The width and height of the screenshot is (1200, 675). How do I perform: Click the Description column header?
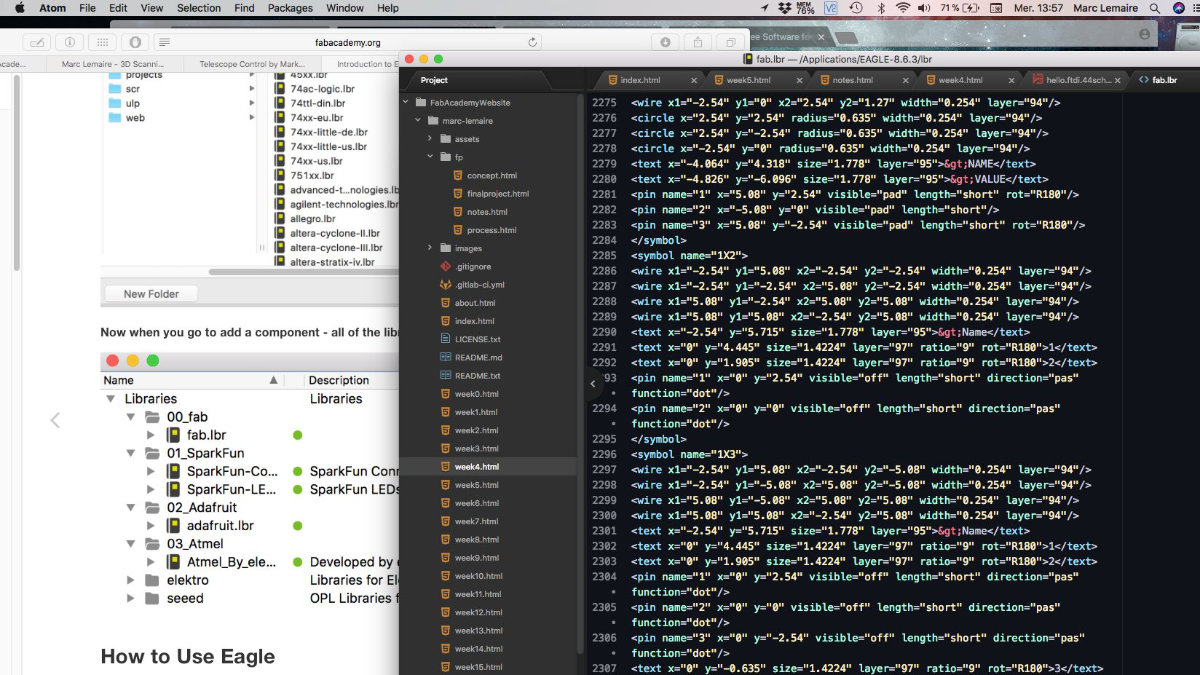point(339,380)
